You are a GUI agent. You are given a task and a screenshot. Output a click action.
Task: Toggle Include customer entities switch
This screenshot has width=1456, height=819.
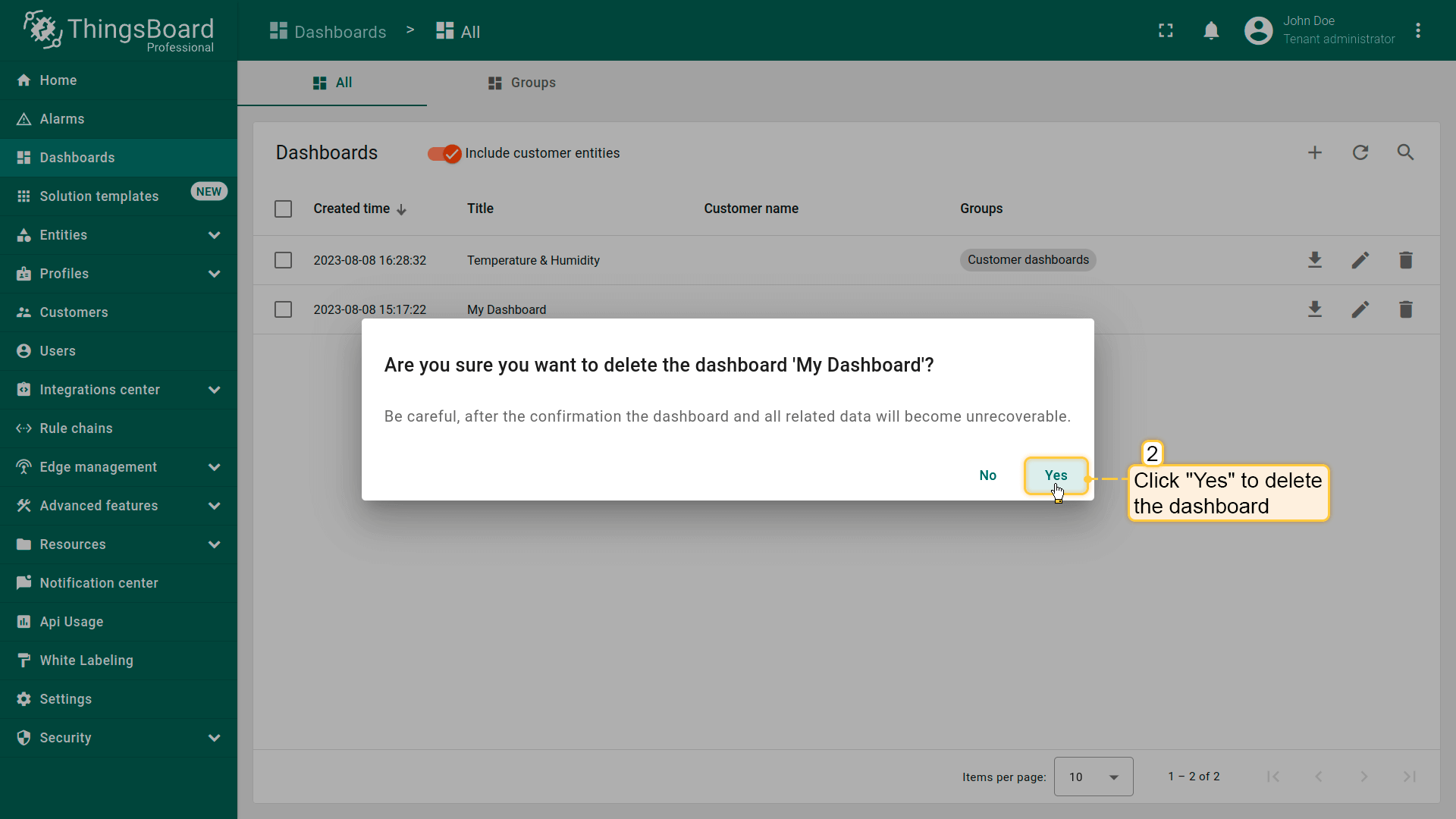[x=444, y=154]
